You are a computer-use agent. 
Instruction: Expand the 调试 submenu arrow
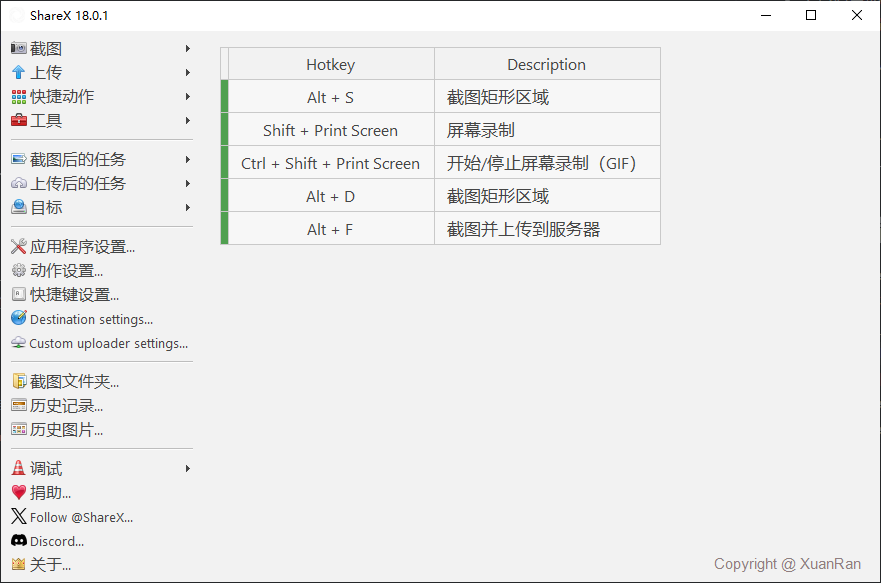pyautogui.click(x=188, y=469)
